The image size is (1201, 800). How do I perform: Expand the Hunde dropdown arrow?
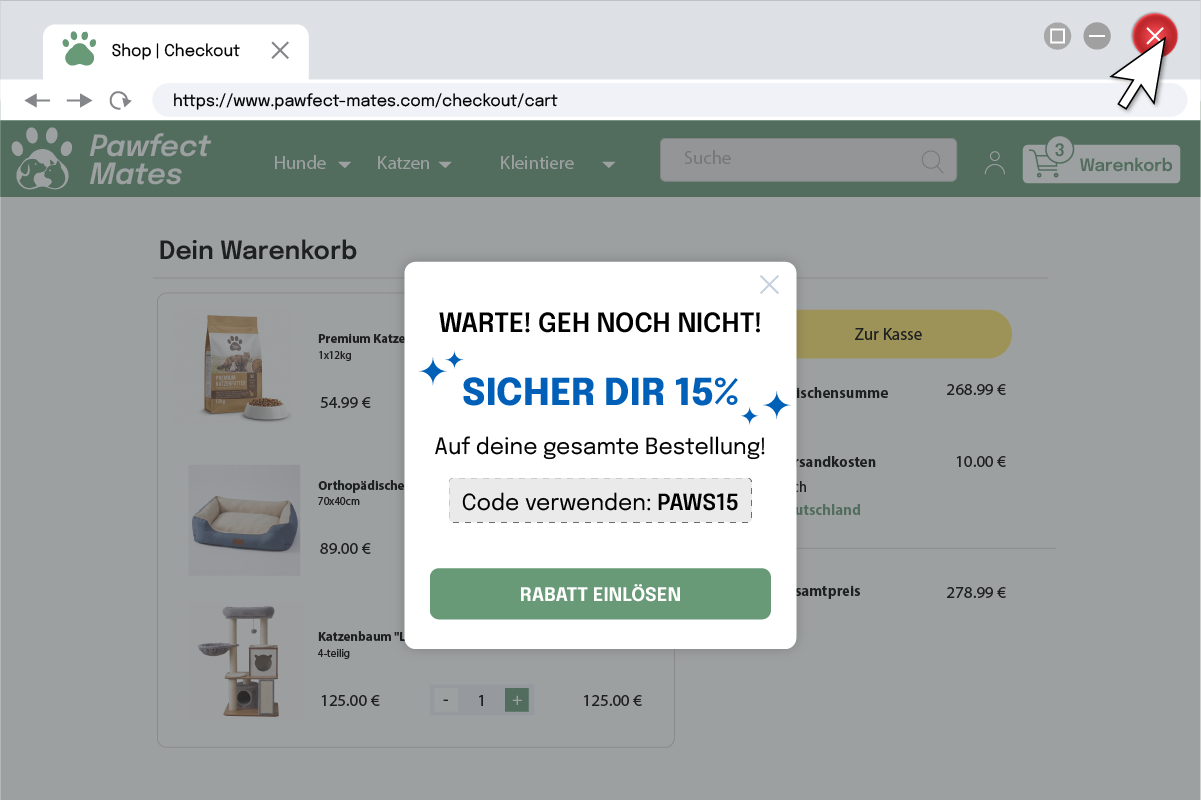pyautogui.click(x=344, y=165)
